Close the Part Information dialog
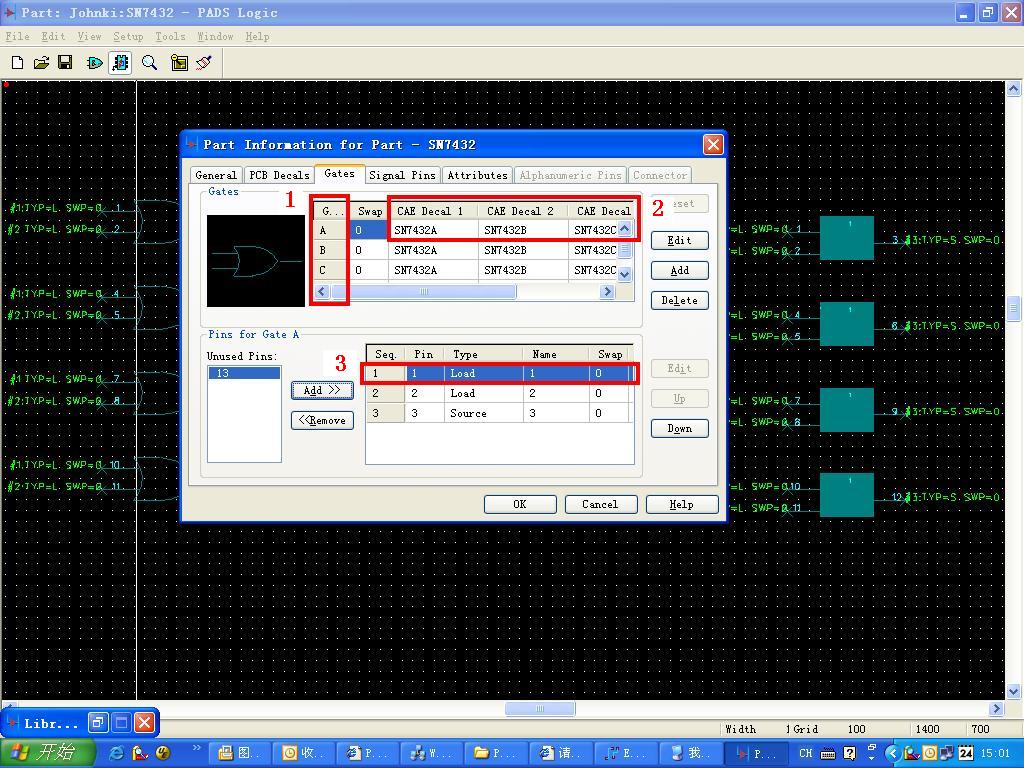Viewport: 1024px width, 768px height. (712, 144)
